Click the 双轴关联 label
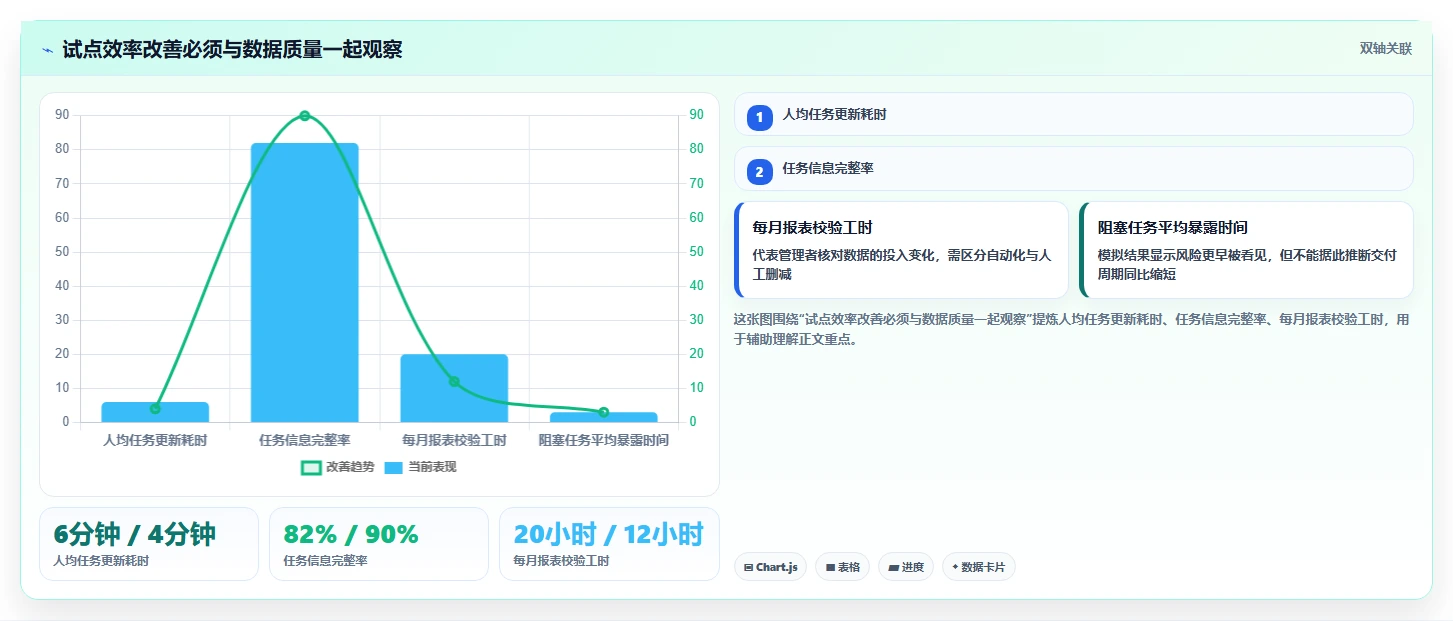The image size is (1453, 621). 1385,48
